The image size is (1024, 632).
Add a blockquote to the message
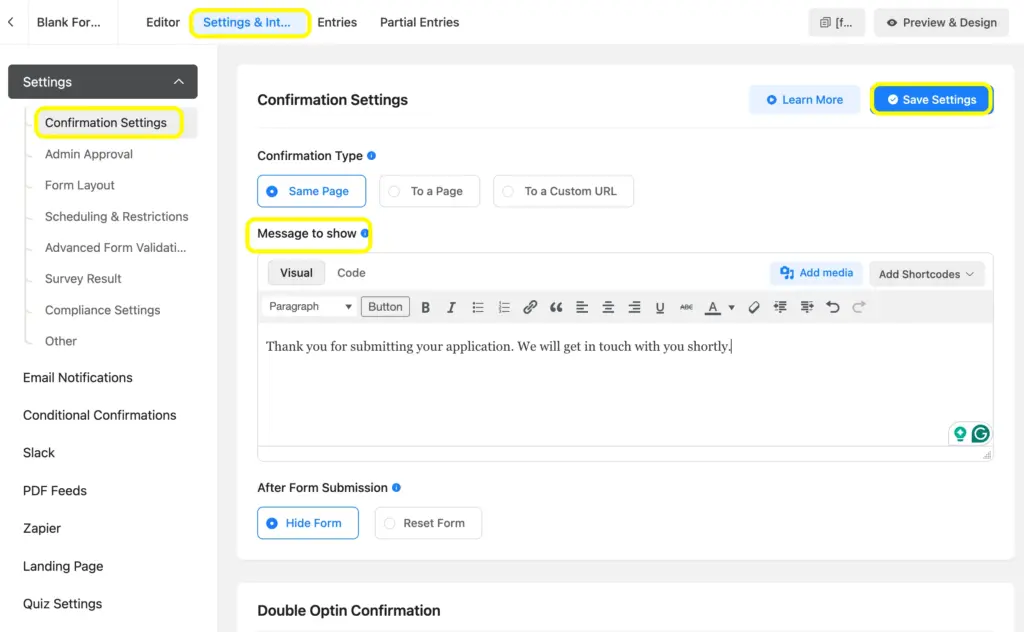tap(556, 307)
